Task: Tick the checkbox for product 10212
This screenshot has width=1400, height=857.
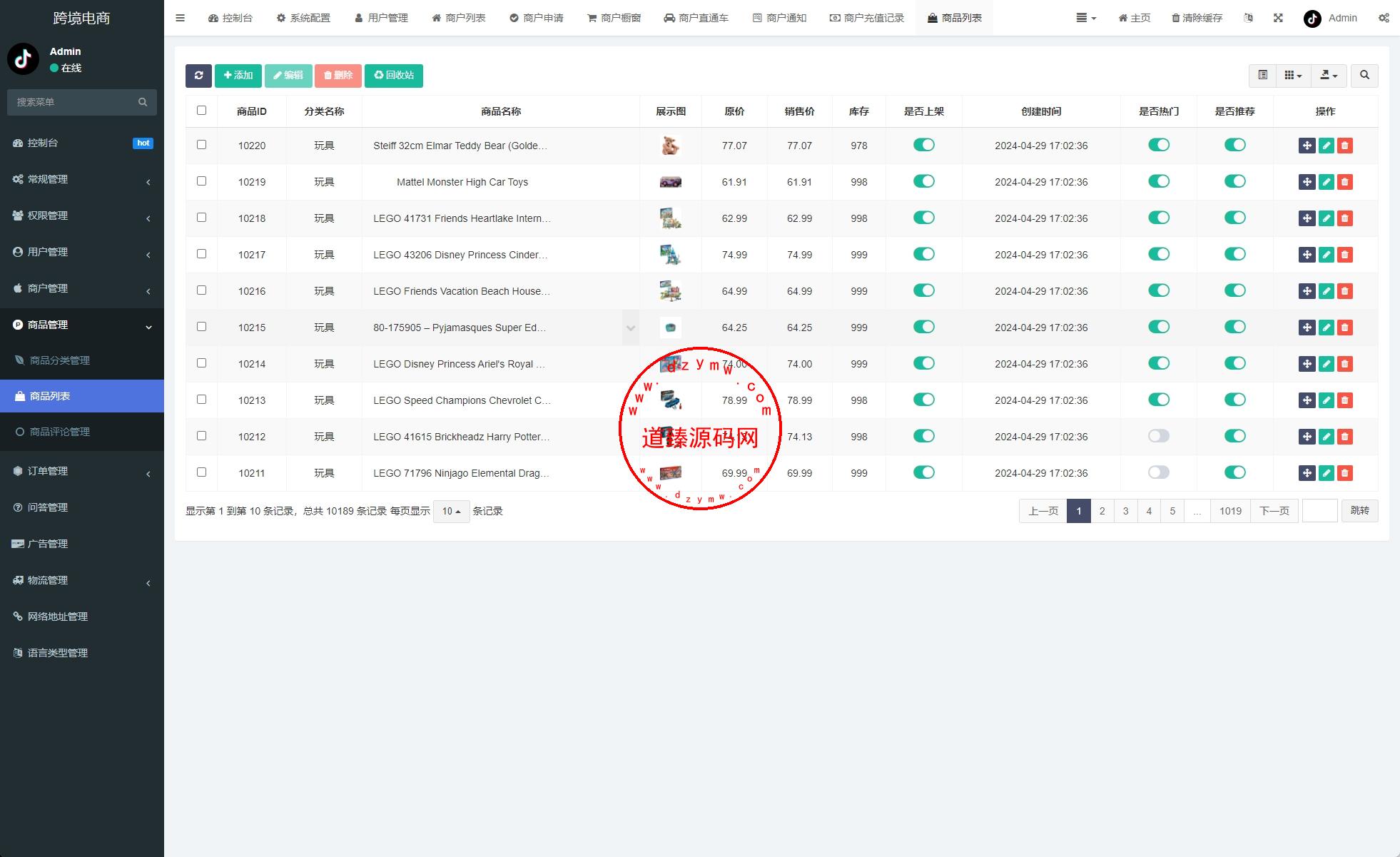Action: click(201, 436)
